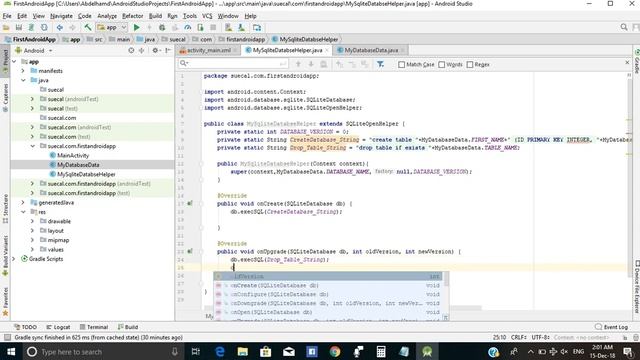Click the Attach debugger to process icon
The width and height of the screenshot is (640, 360).
click(200, 27)
